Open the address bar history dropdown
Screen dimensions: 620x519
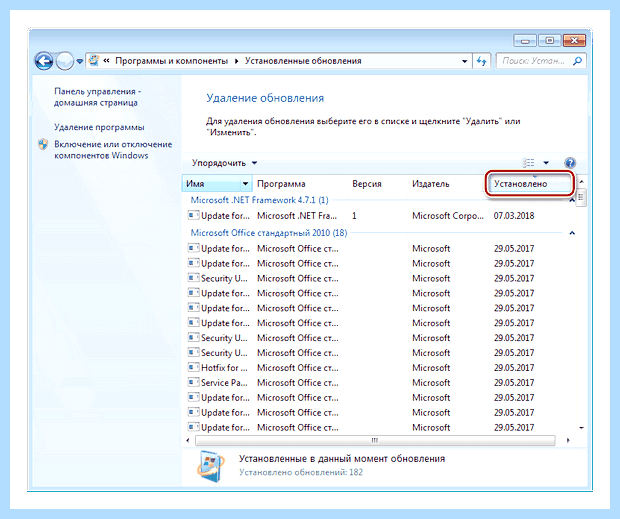click(x=465, y=61)
